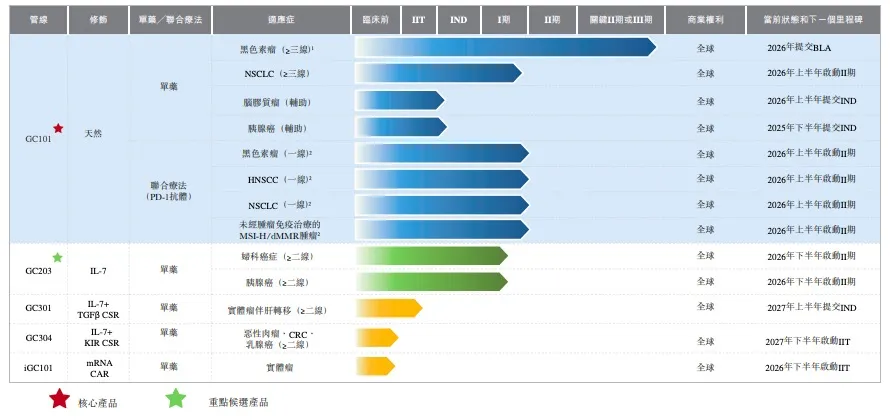Viewport: 890px width, 420px height.
Task: Click the IND phase header
Action: pyautogui.click(x=458, y=19)
